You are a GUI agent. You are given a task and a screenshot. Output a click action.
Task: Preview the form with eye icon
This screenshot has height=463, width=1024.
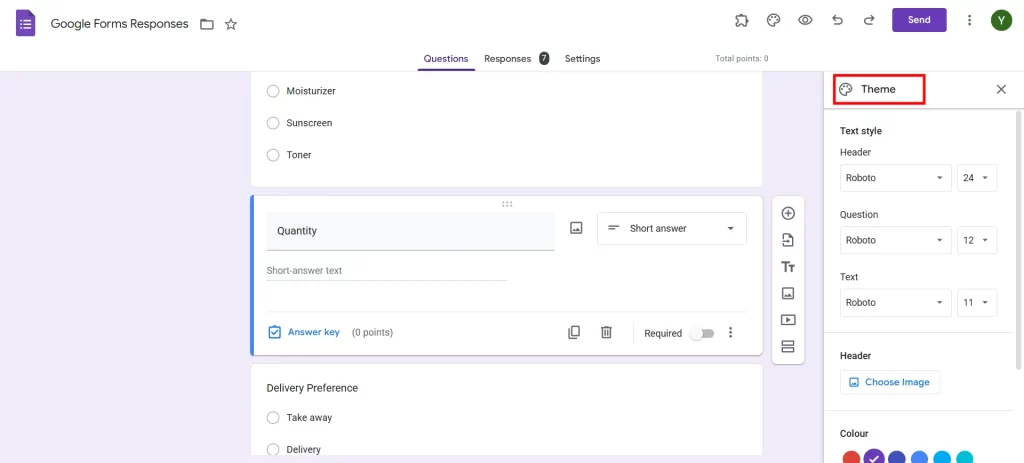[x=805, y=20]
